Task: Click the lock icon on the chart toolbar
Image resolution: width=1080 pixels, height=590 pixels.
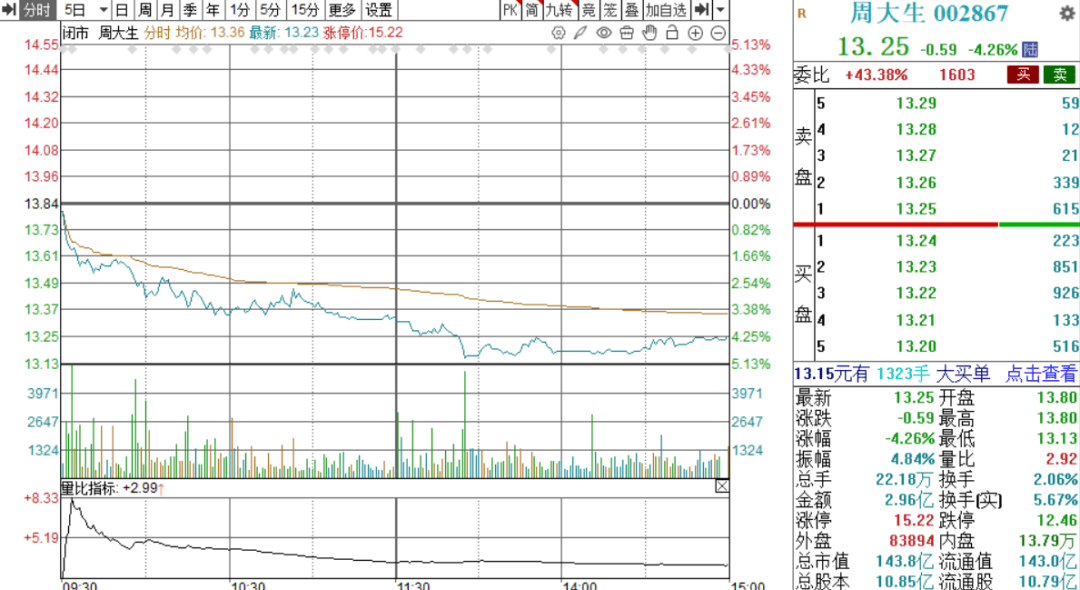Action: (669, 33)
